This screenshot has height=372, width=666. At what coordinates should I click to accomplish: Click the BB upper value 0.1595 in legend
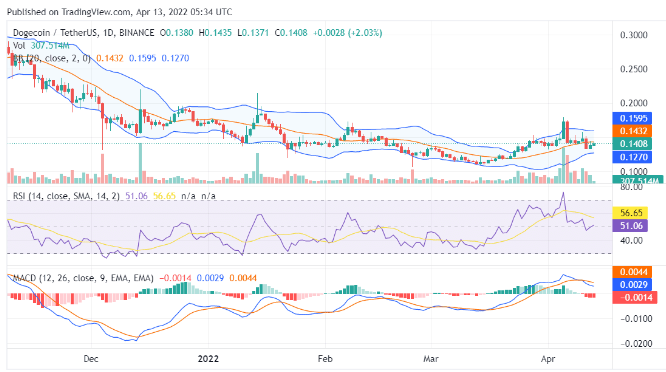click(x=142, y=58)
